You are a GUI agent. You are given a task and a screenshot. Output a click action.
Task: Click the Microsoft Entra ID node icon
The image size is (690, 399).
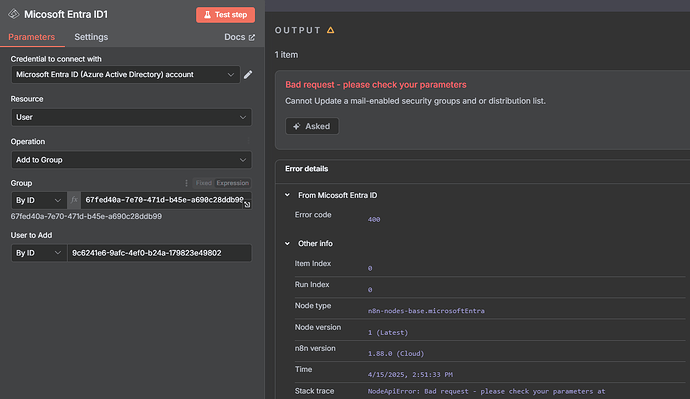click(14, 14)
